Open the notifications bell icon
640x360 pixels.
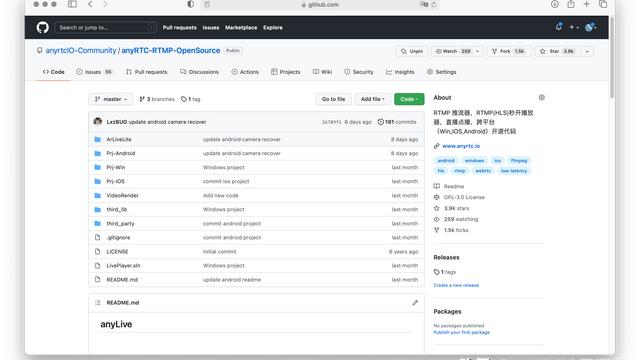558,27
